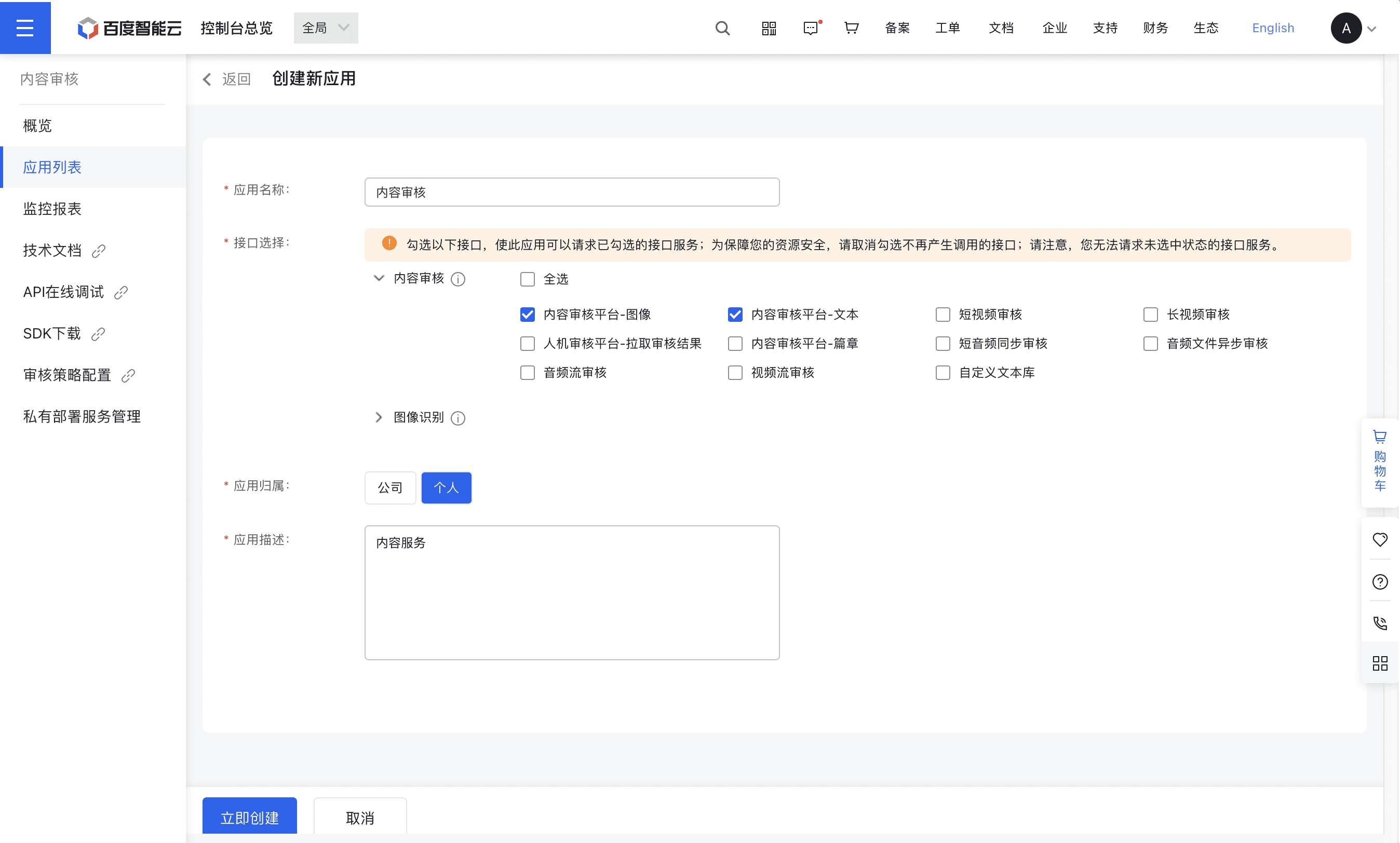Click into the 应用名称 input field
The height and width of the screenshot is (843, 1400).
click(x=572, y=192)
